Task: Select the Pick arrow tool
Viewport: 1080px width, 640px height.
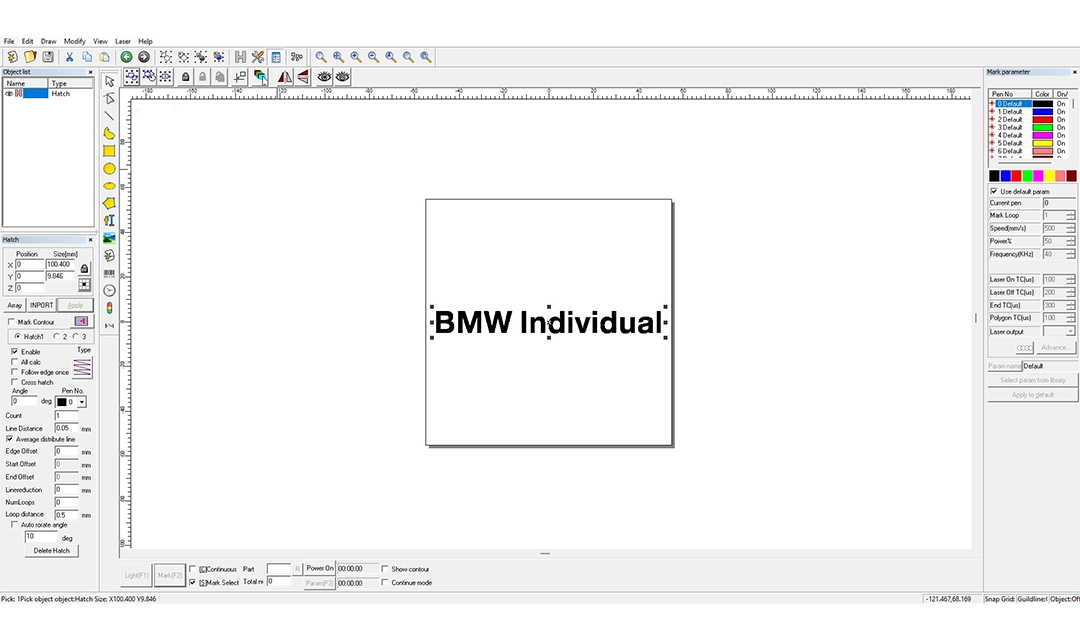Action: (110, 81)
